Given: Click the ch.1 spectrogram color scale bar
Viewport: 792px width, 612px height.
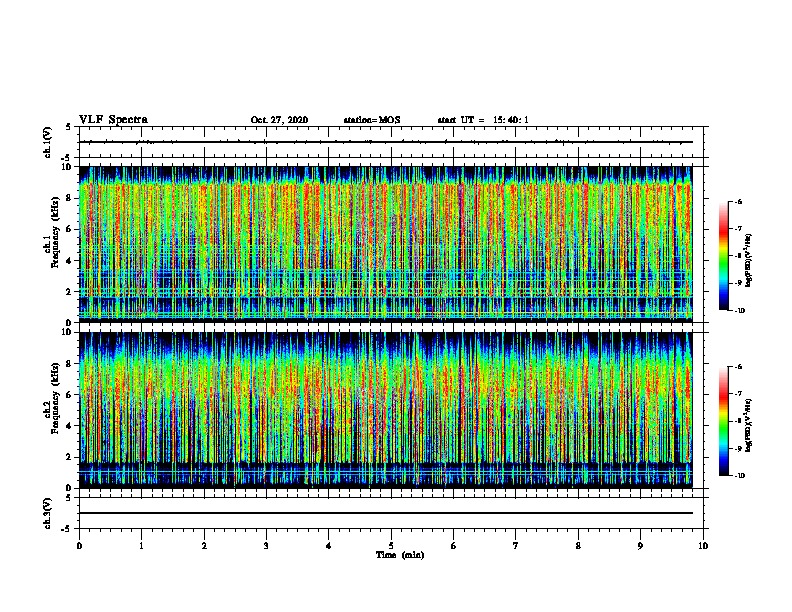Looking at the screenshot, I should (724, 256).
